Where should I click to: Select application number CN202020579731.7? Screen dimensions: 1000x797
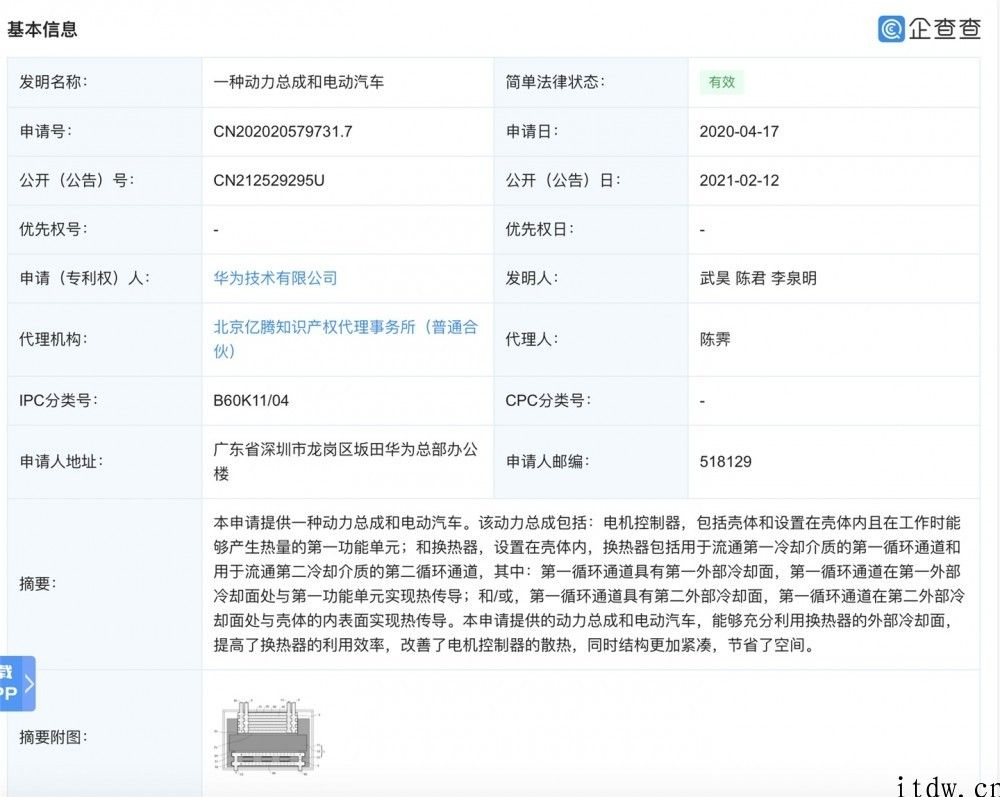(283, 131)
